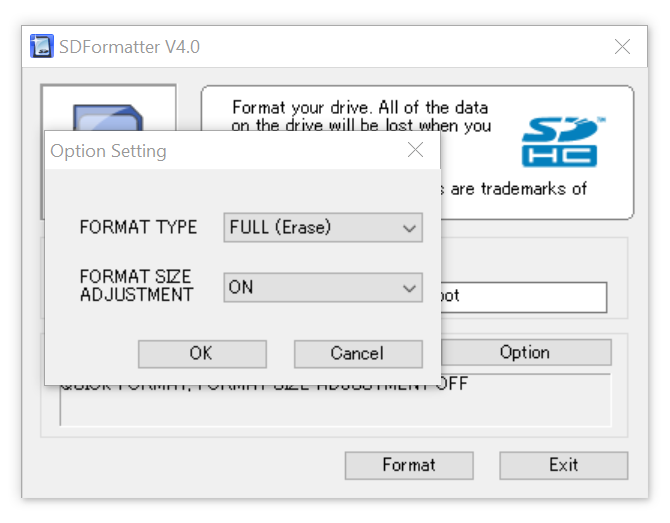Close the SDFormatter V4.0 window
This screenshot has width=670, height=523.
(x=622, y=47)
